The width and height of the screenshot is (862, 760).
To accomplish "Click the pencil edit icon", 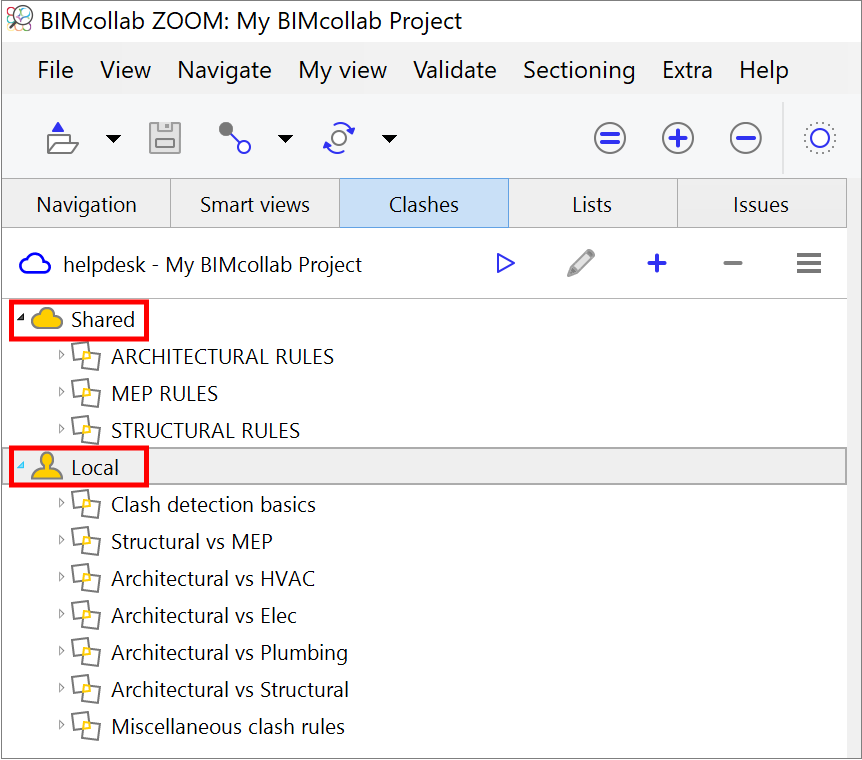I will [581, 263].
